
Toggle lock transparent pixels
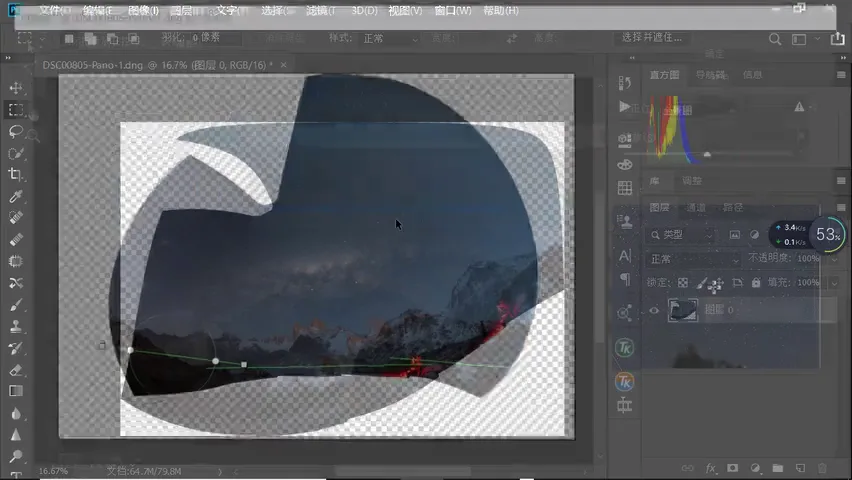[x=683, y=283]
